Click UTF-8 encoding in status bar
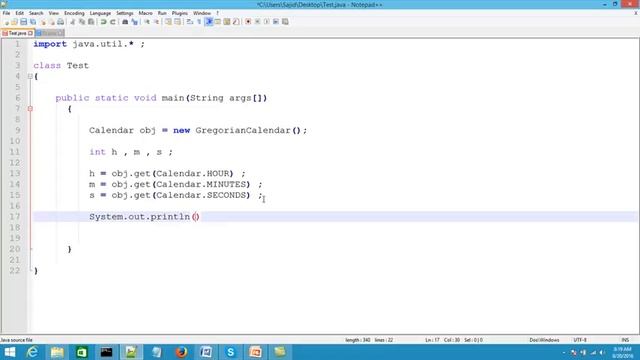Screen dimensions: 640x360 pos(580,340)
